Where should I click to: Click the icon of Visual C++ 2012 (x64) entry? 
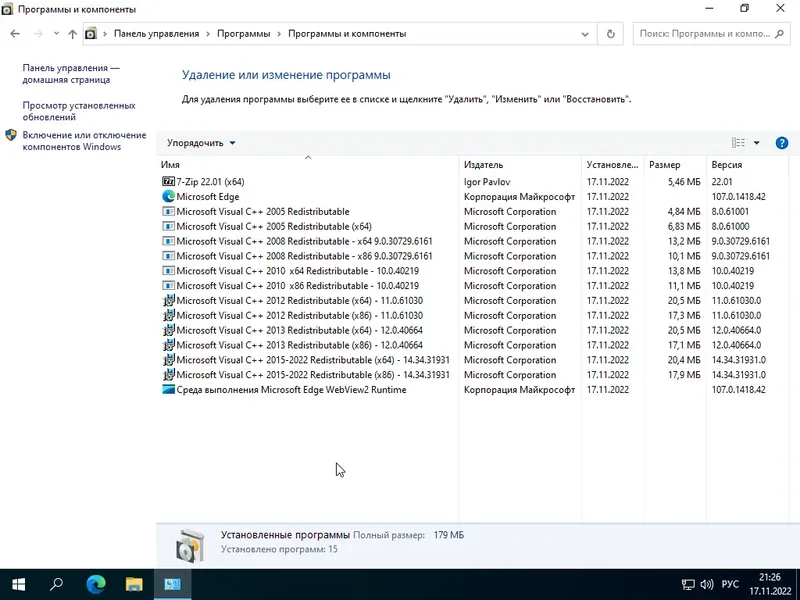[168, 301]
